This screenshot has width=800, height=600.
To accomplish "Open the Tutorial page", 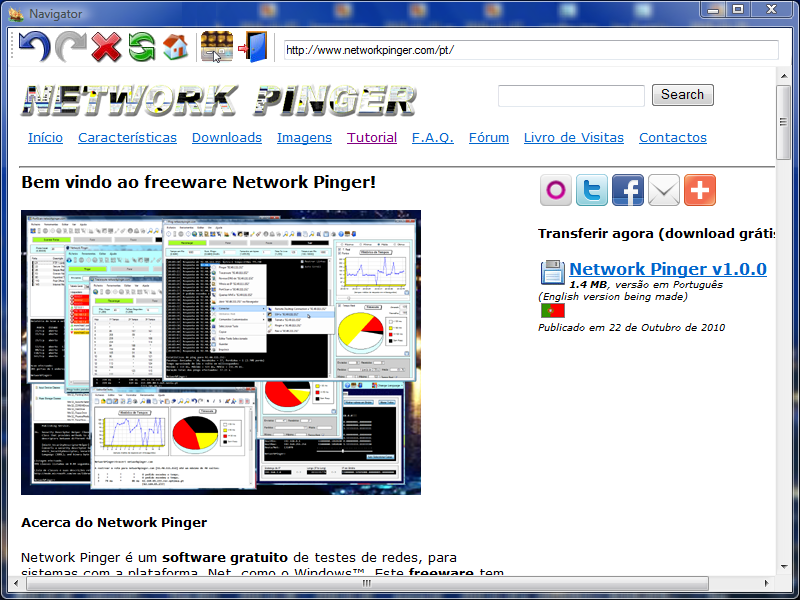I will [372, 138].
